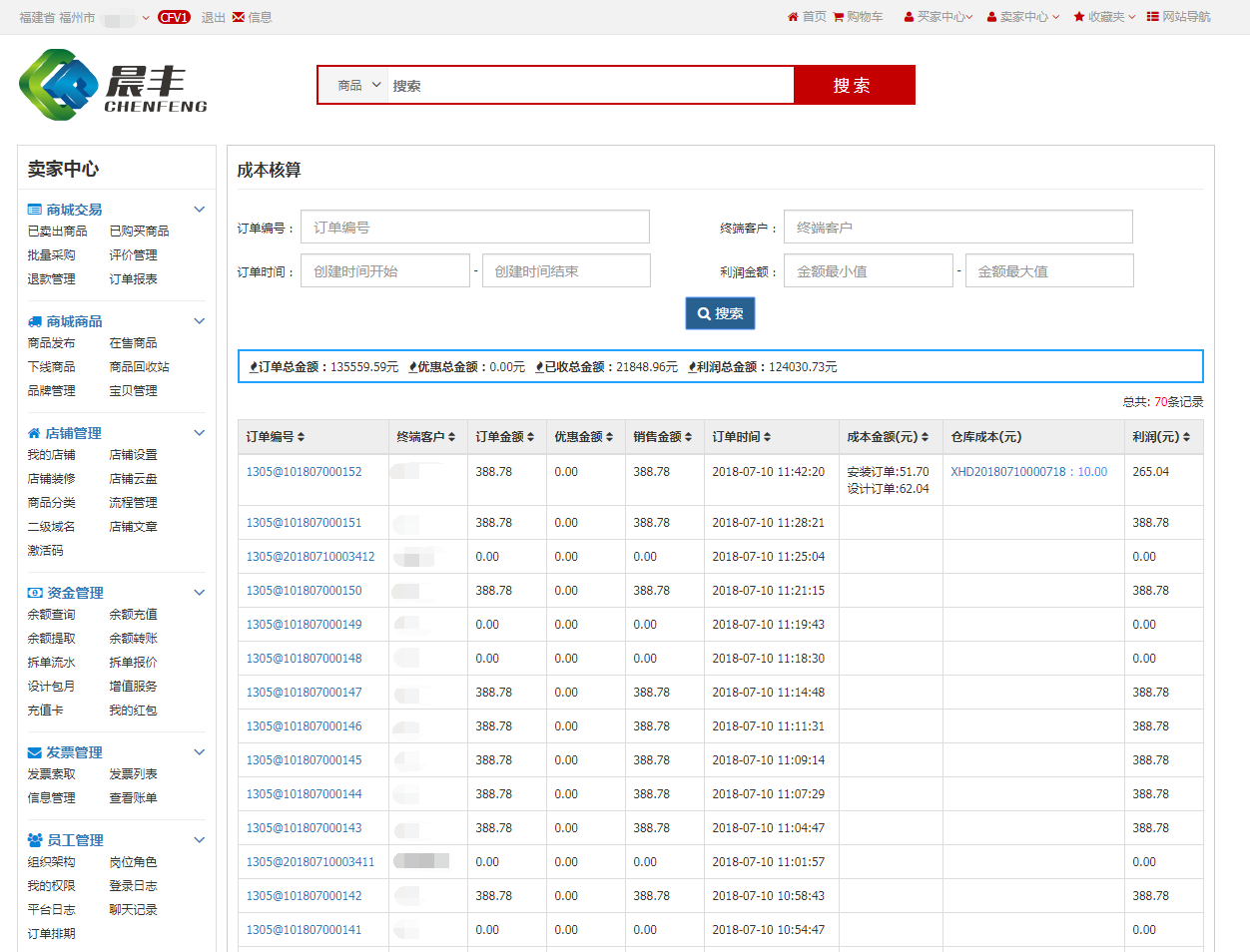This screenshot has height=952, width=1250.
Task: Open the shopping cart icon
Action: click(838, 17)
